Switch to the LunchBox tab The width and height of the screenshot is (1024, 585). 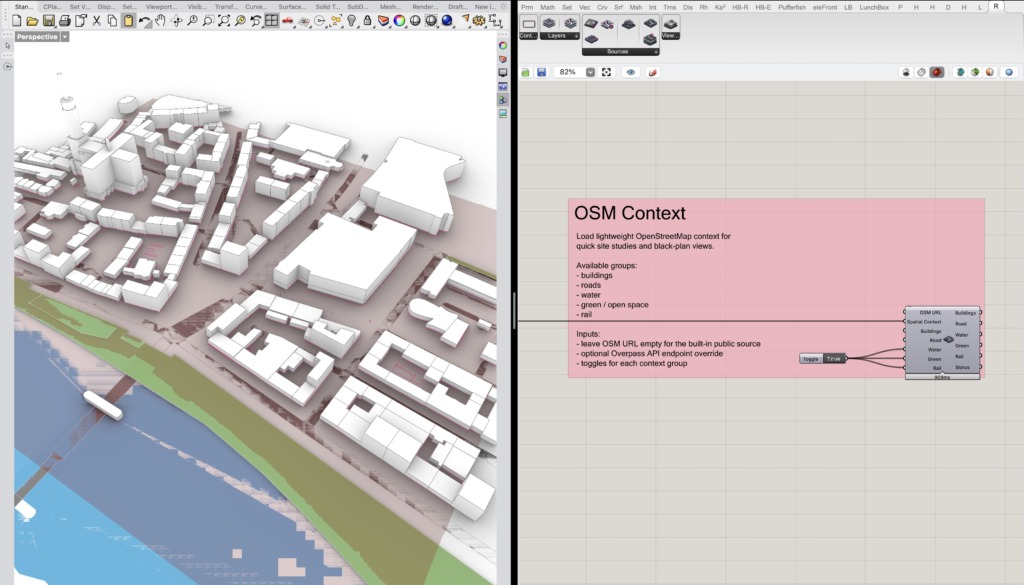tap(874, 7)
